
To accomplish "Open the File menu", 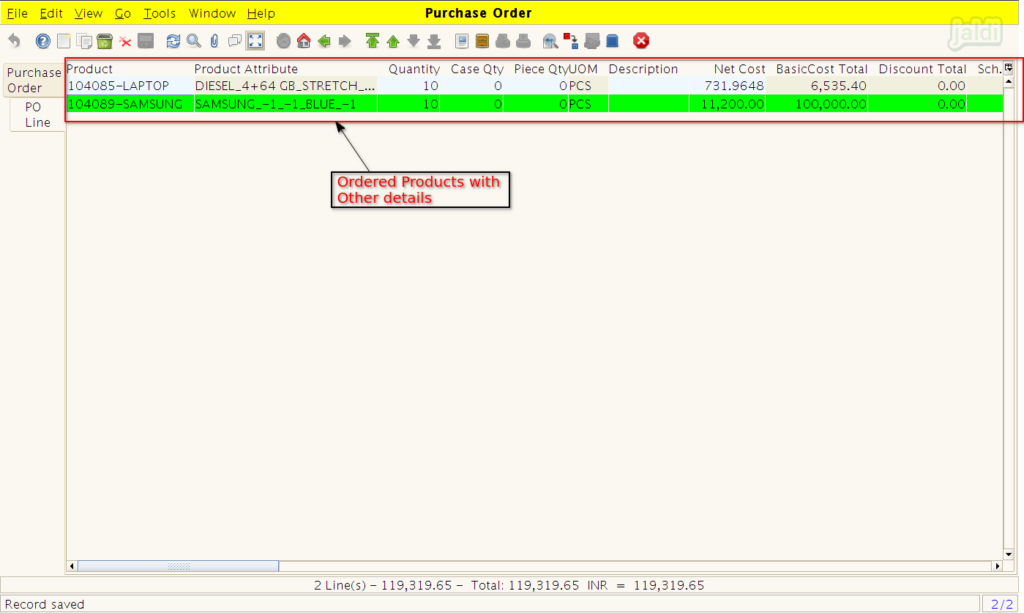I will click(17, 13).
